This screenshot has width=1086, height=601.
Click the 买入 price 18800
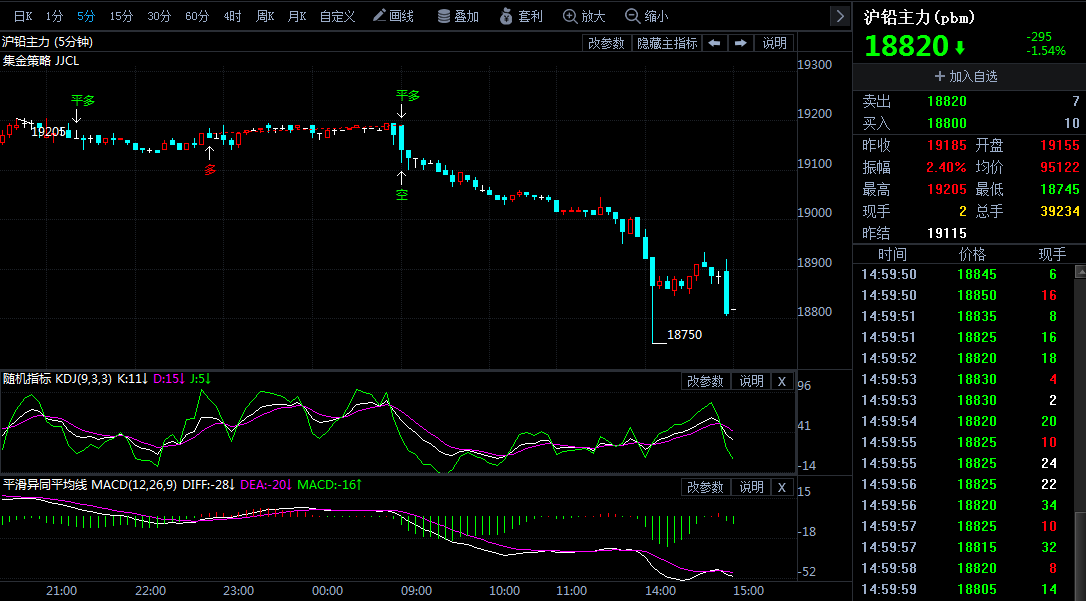pos(947,123)
